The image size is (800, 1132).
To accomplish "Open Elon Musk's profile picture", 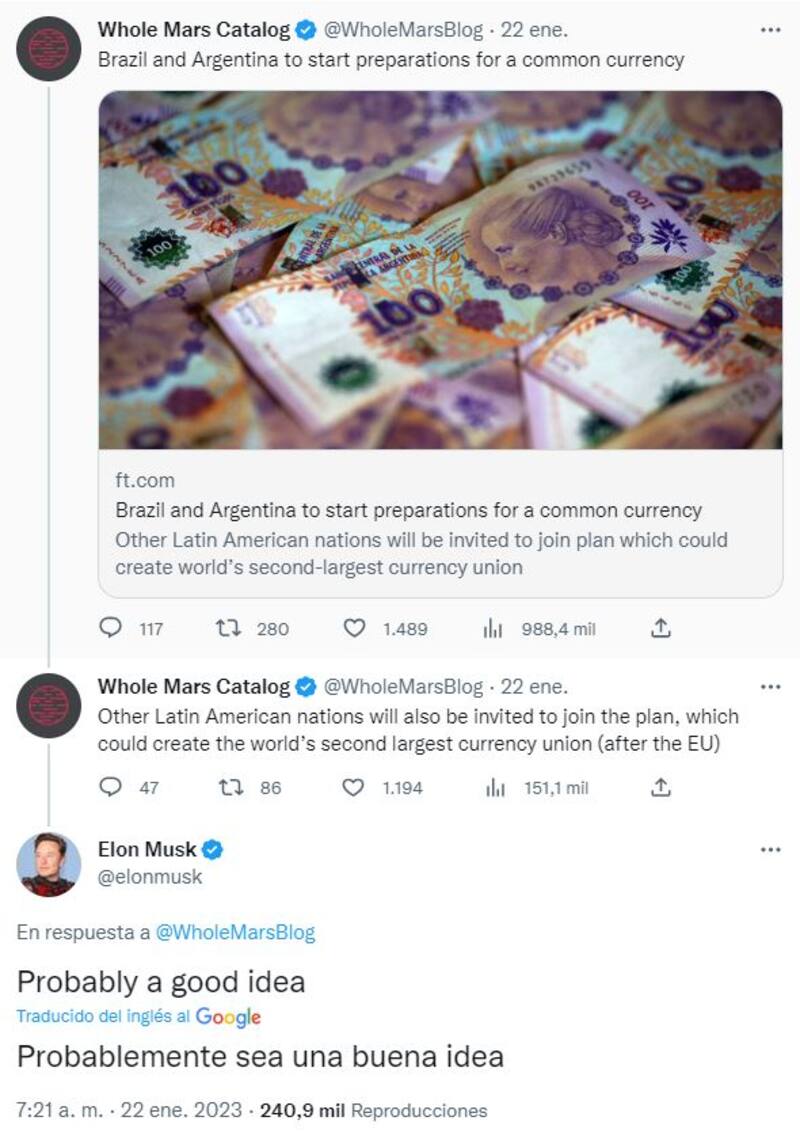I will coord(49,864).
